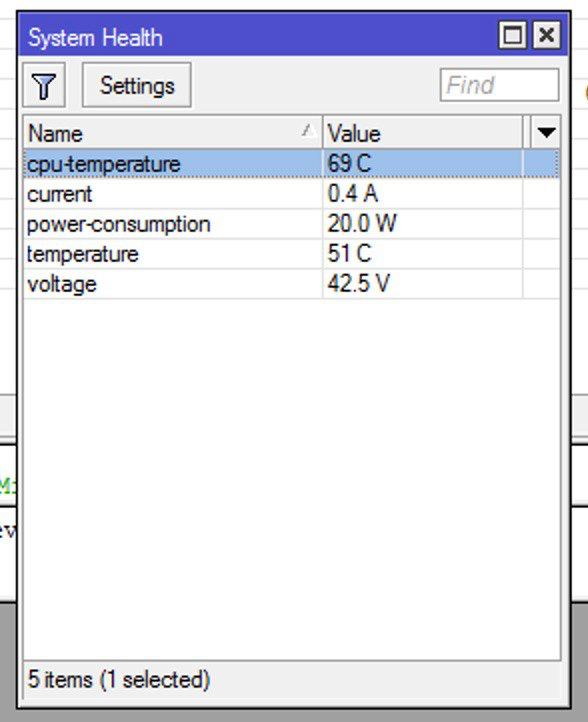Close the System Health window
Viewport: 588px width, 722px height.
point(547,35)
